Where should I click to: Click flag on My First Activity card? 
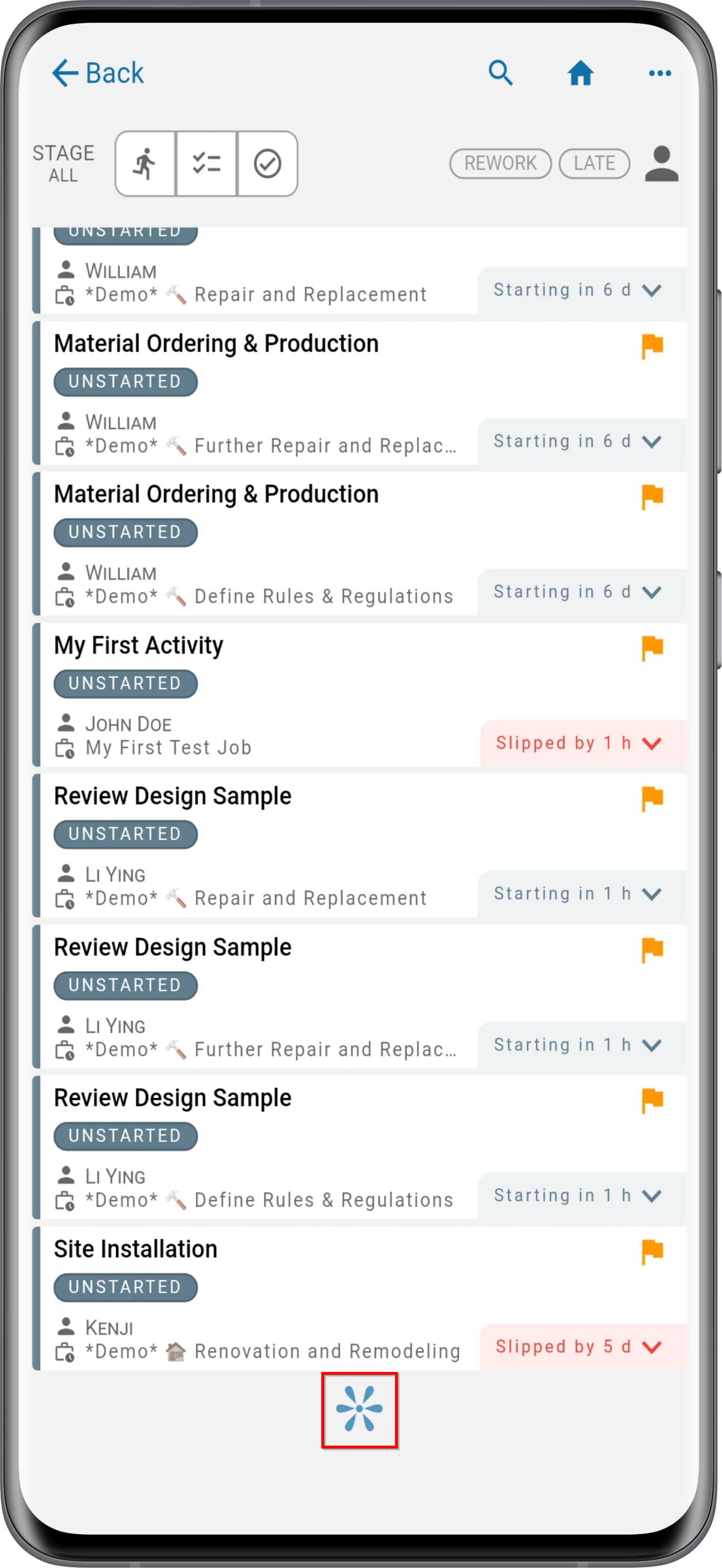652,648
